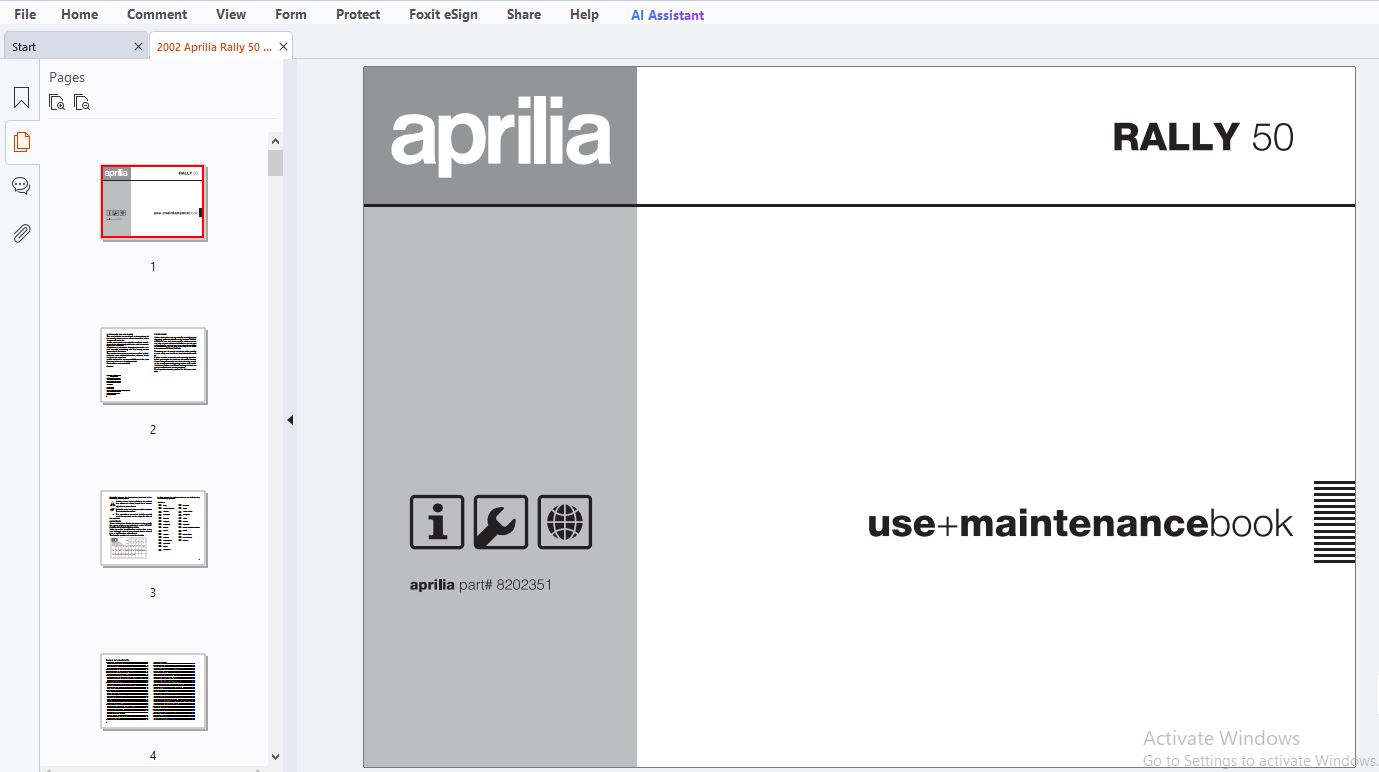Close the Start tab
Viewport: 1379px width, 772px height.
(138, 47)
